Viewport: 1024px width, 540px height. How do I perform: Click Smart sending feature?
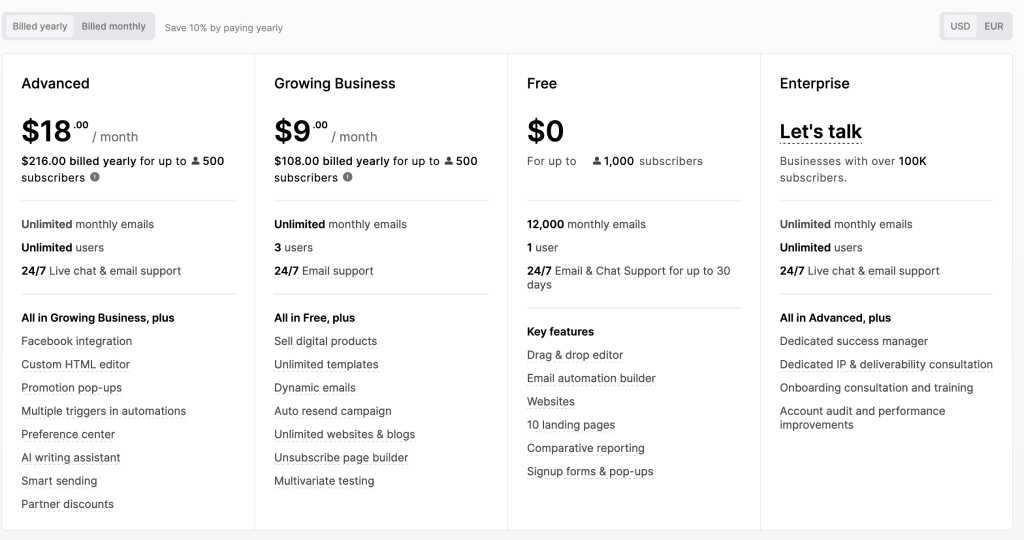[x=59, y=481]
